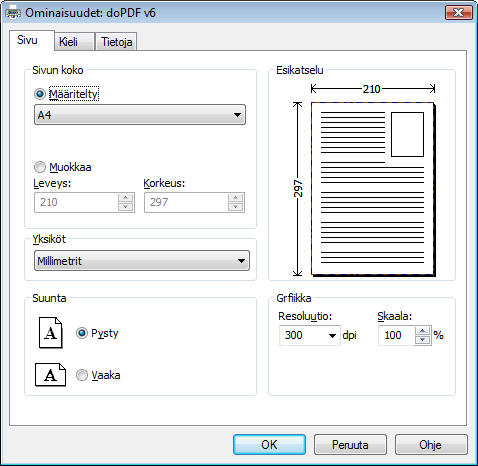Image resolution: width=478 pixels, height=466 pixels.
Task: Click the Suunta group label
Action: pyautogui.click(x=49, y=298)
